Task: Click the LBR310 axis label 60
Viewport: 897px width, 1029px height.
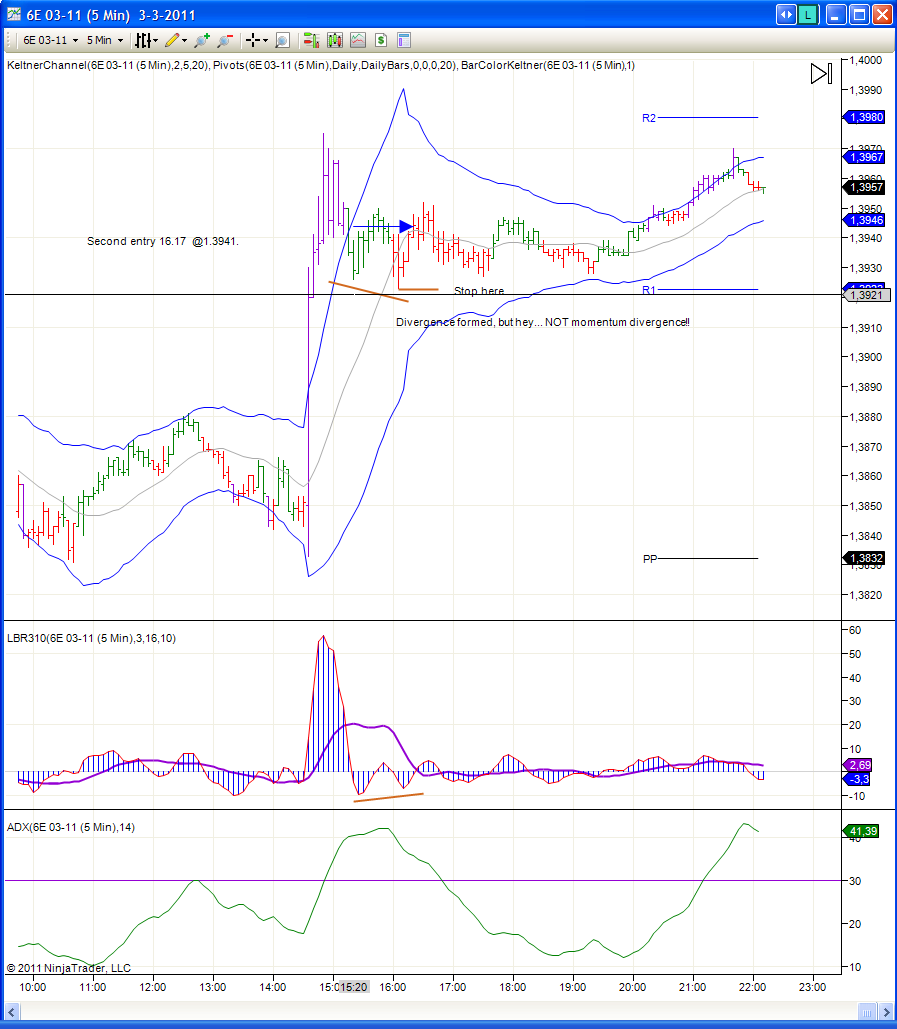Action: [855, 630]
